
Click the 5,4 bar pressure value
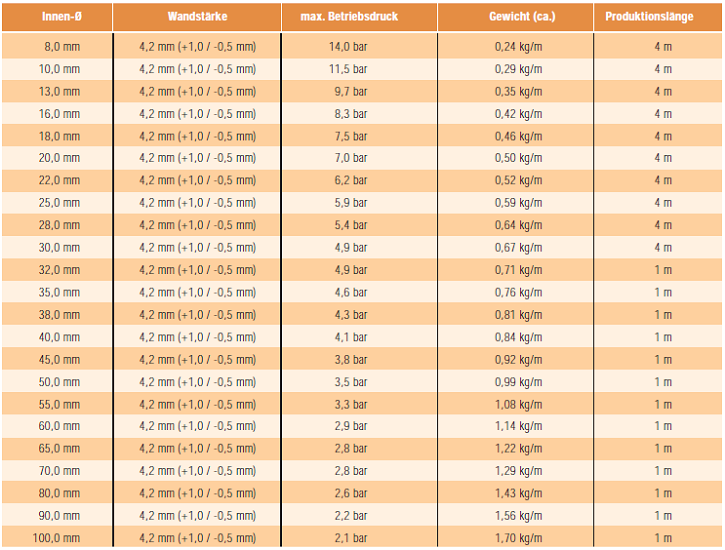[x=351, y=226]
